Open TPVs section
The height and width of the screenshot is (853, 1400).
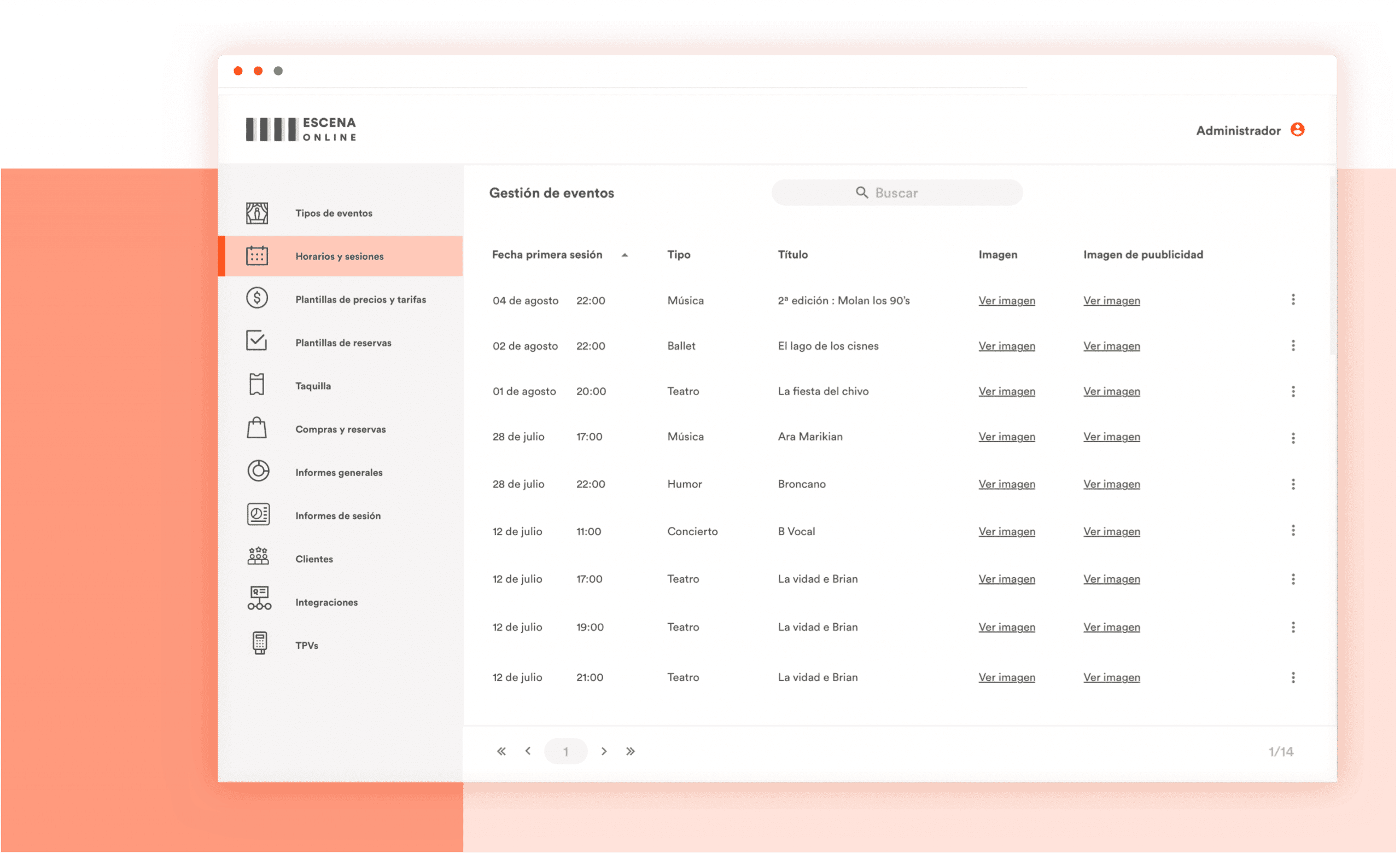[307, 646]
